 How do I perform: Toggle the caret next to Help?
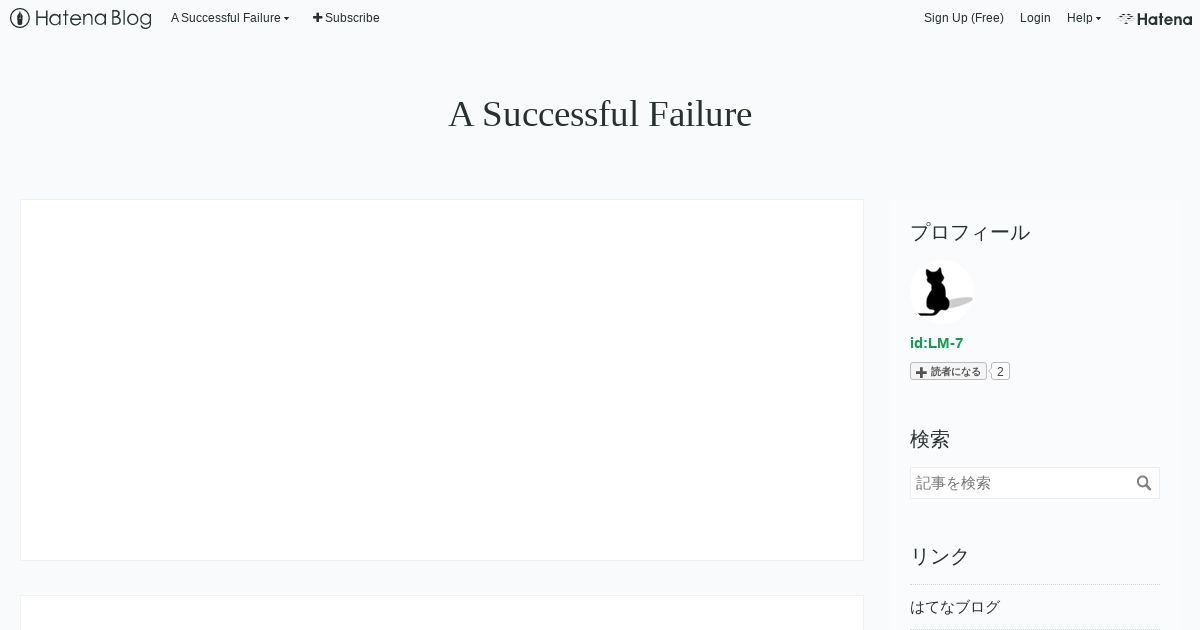1099,19
